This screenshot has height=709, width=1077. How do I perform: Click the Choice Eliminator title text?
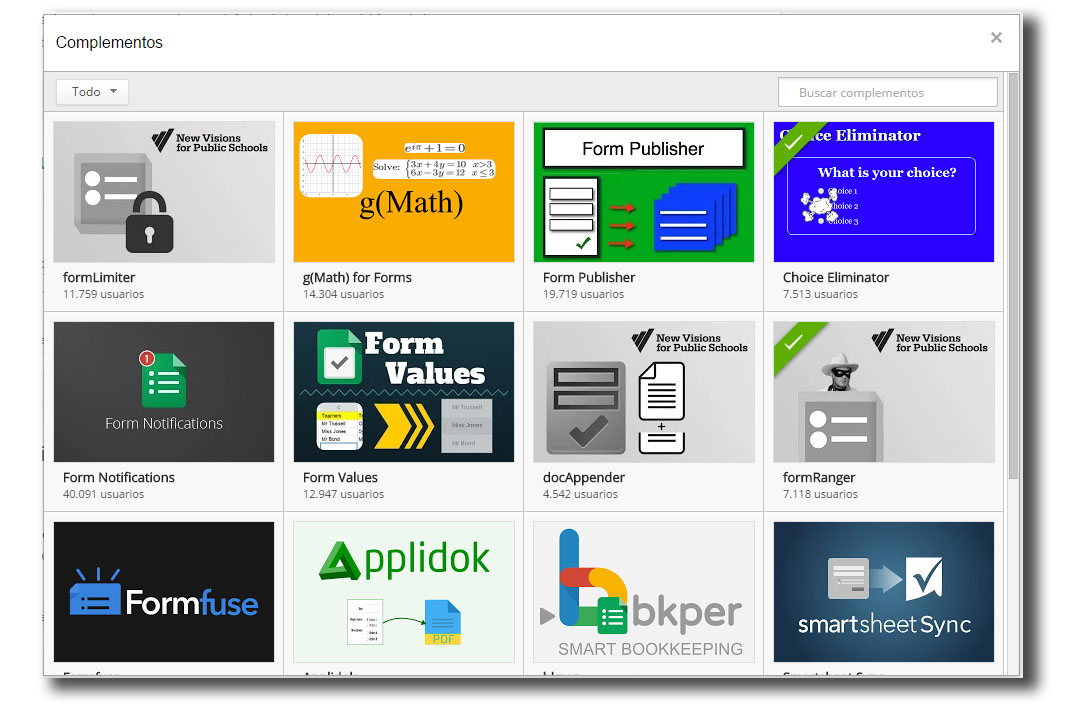click(x=835, y=278)
